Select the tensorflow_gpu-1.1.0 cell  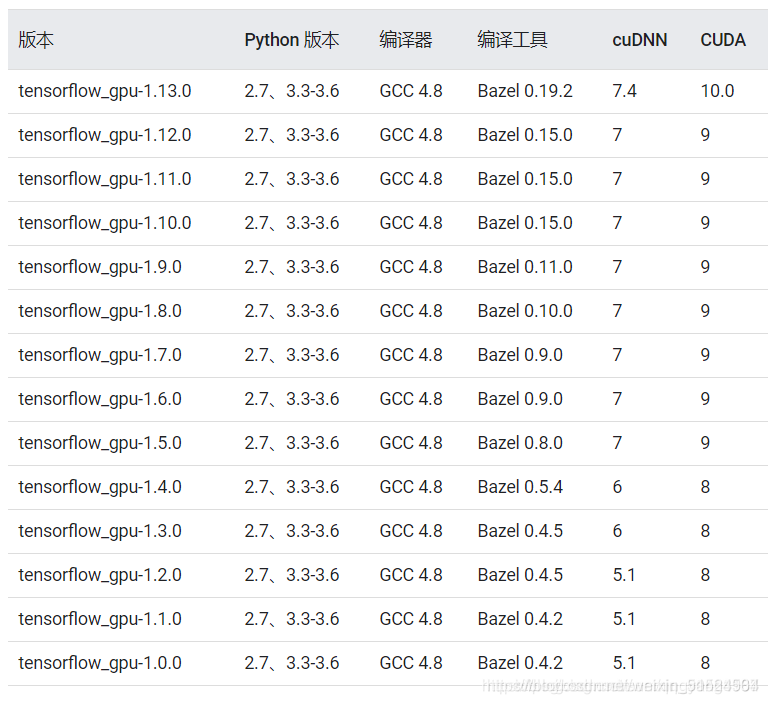tap(100, 619)
